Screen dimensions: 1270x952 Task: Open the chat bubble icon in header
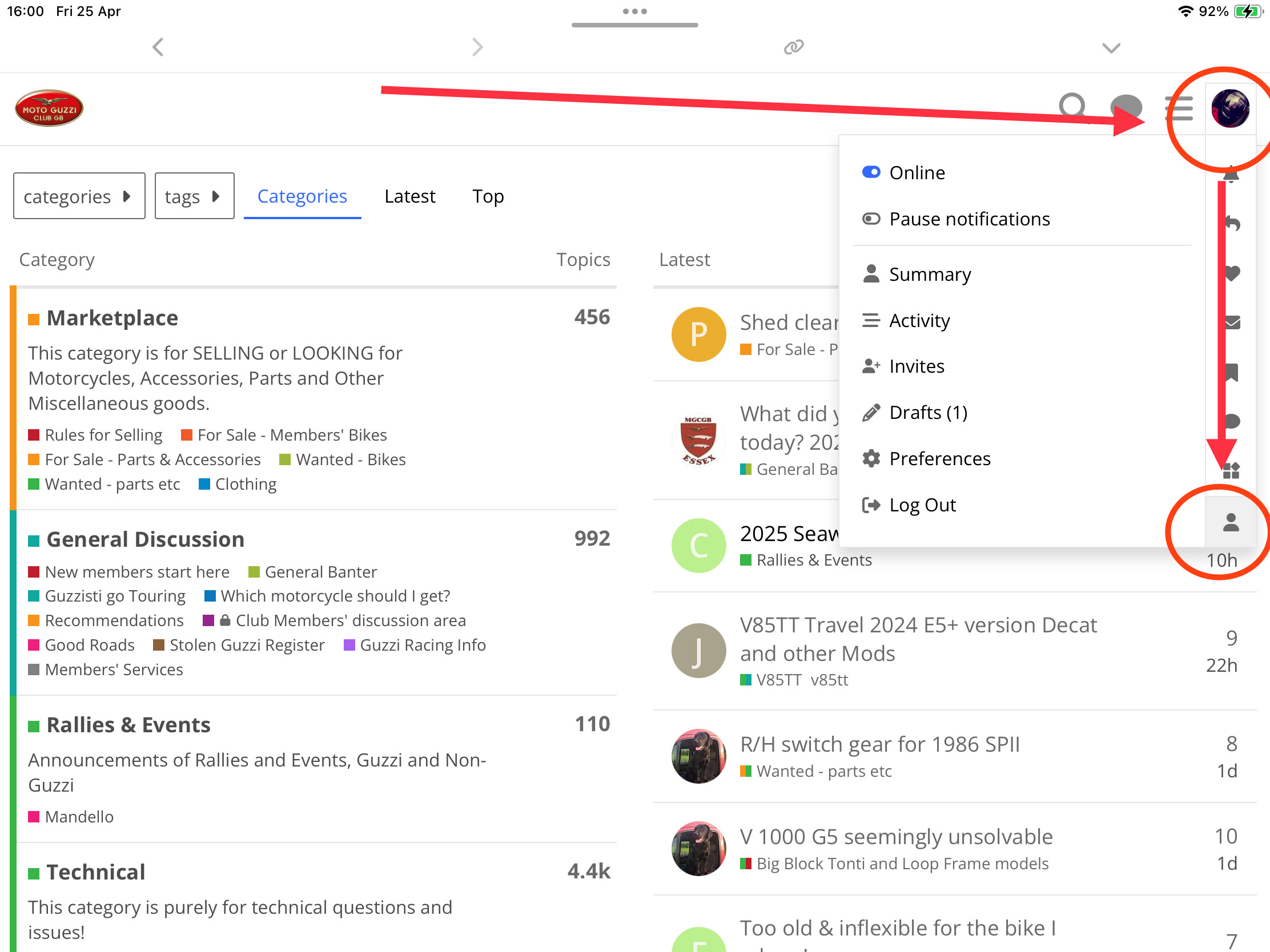point(1126,108)
